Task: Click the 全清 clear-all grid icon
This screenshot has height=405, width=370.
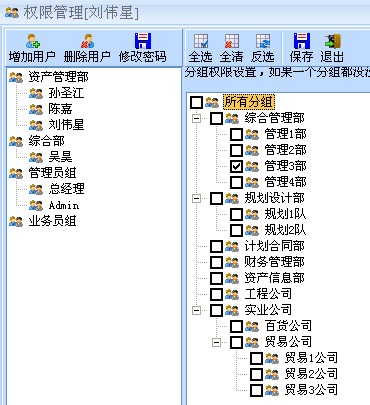Action: pyautogui.click(x=232, y=41)
